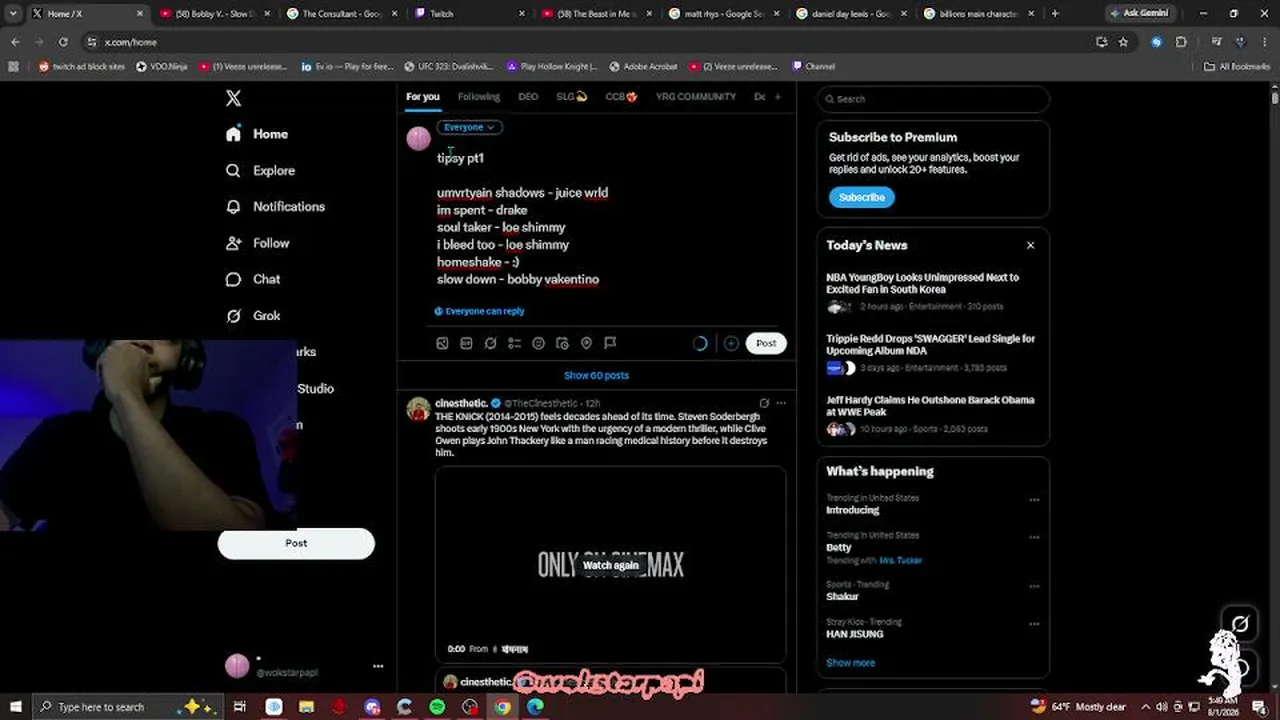The width and height of the screenshot is (1280, 720).
Task: Switch to the Following tab
Action: pyautogui.click(x=478, y=97)
